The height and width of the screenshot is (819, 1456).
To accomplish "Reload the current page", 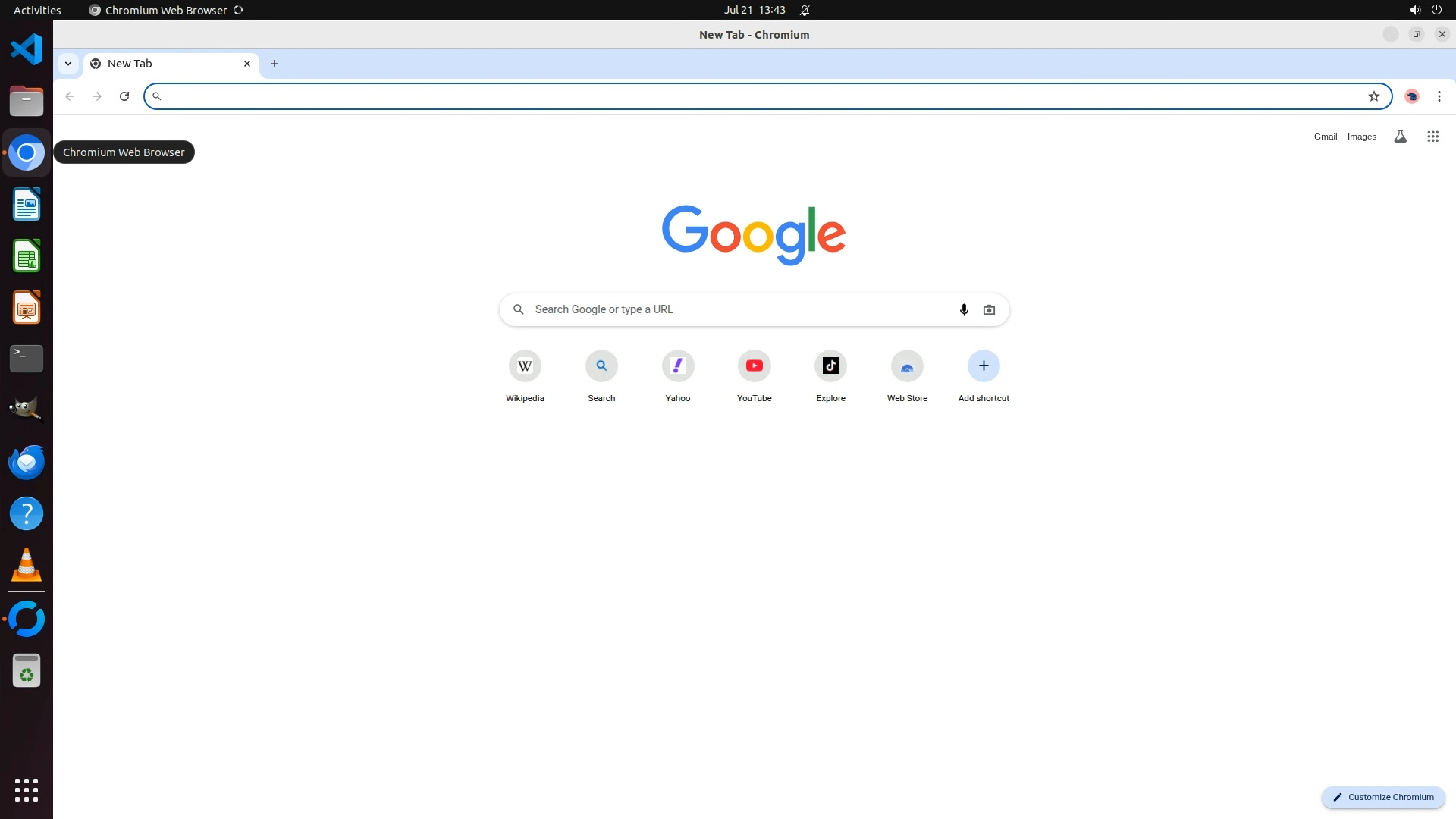I will (x=124, y=96).
